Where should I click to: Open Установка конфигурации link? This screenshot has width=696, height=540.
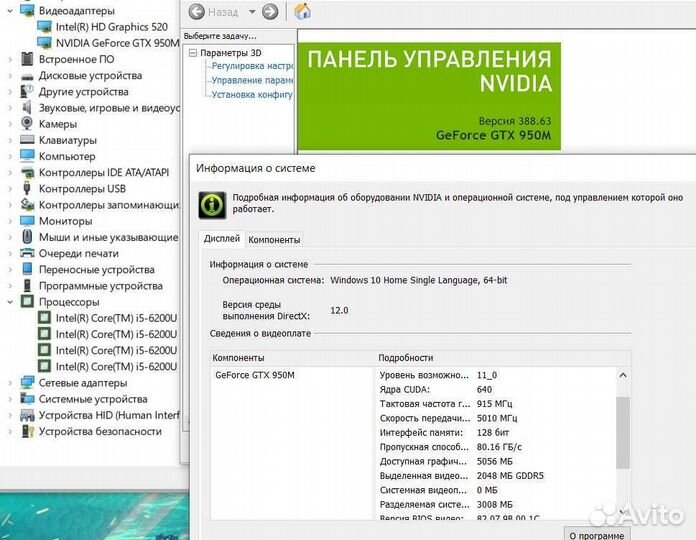click(252, 95)
